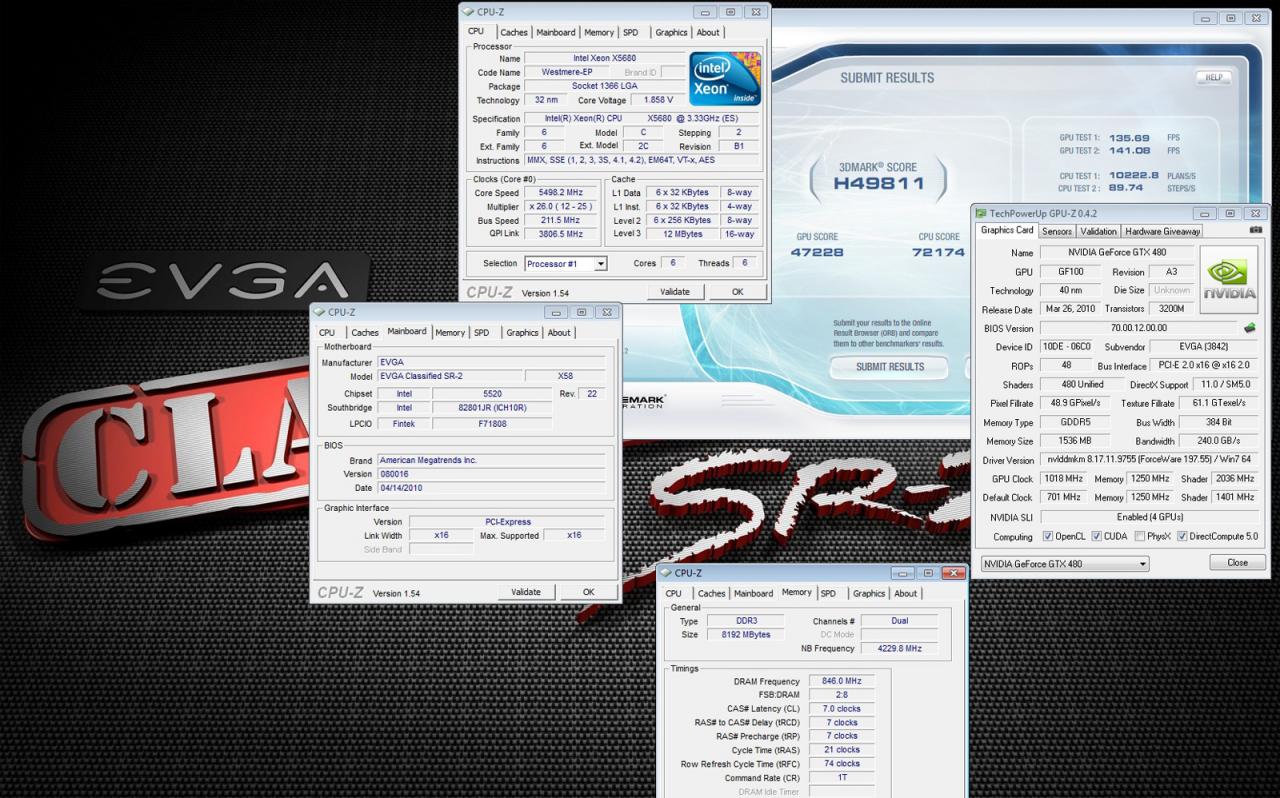1280x798 pixels.
Task: Open SPD tab in CPU-Z DDR3 memory window
Action: point(828,594)
